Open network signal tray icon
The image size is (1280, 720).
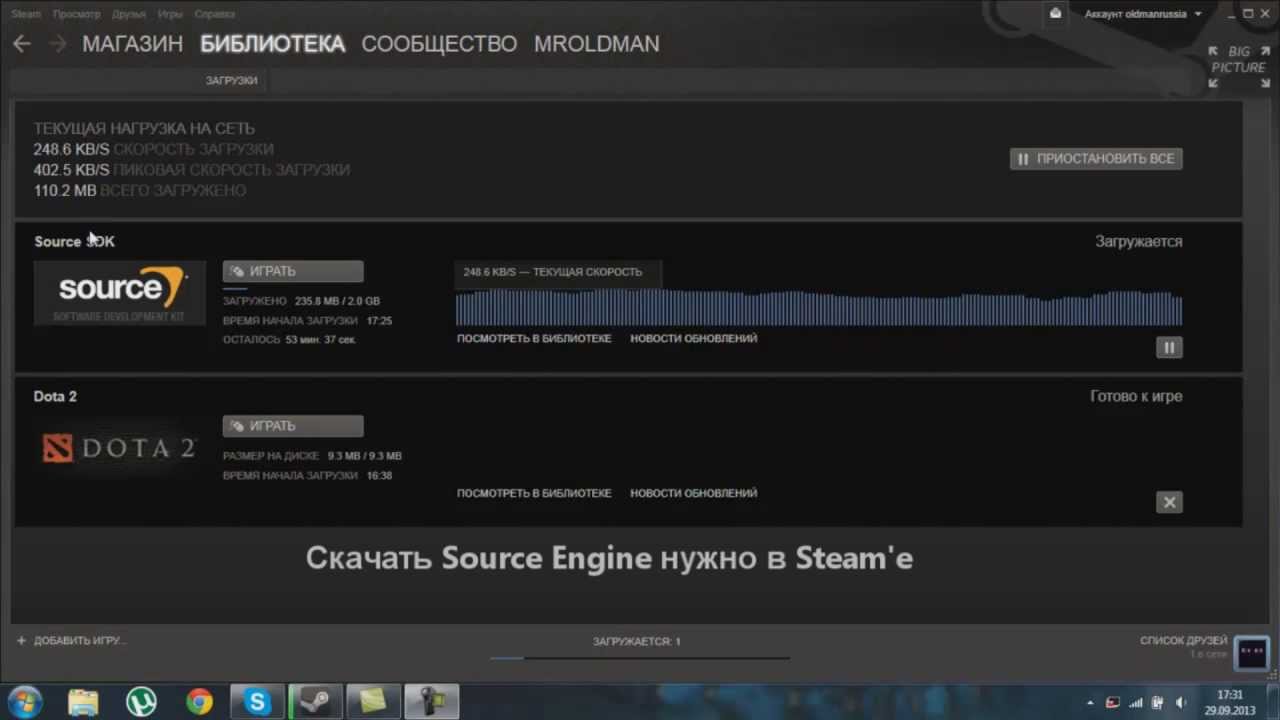click(1136, 703)
